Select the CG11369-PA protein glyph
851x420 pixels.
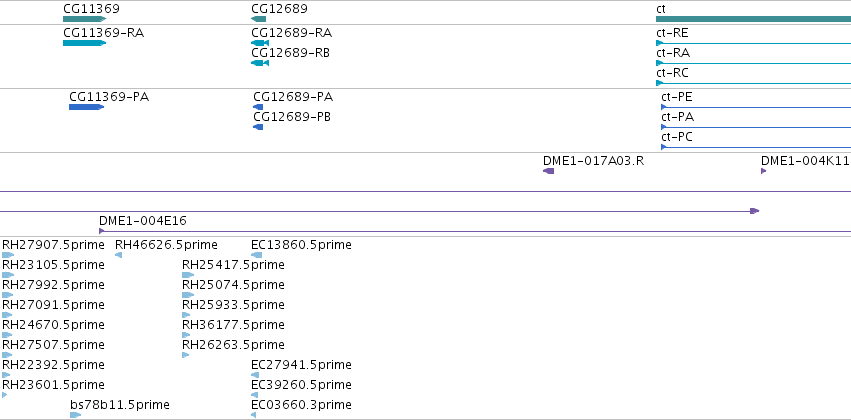pyautogui.click(x=86, y=107)
